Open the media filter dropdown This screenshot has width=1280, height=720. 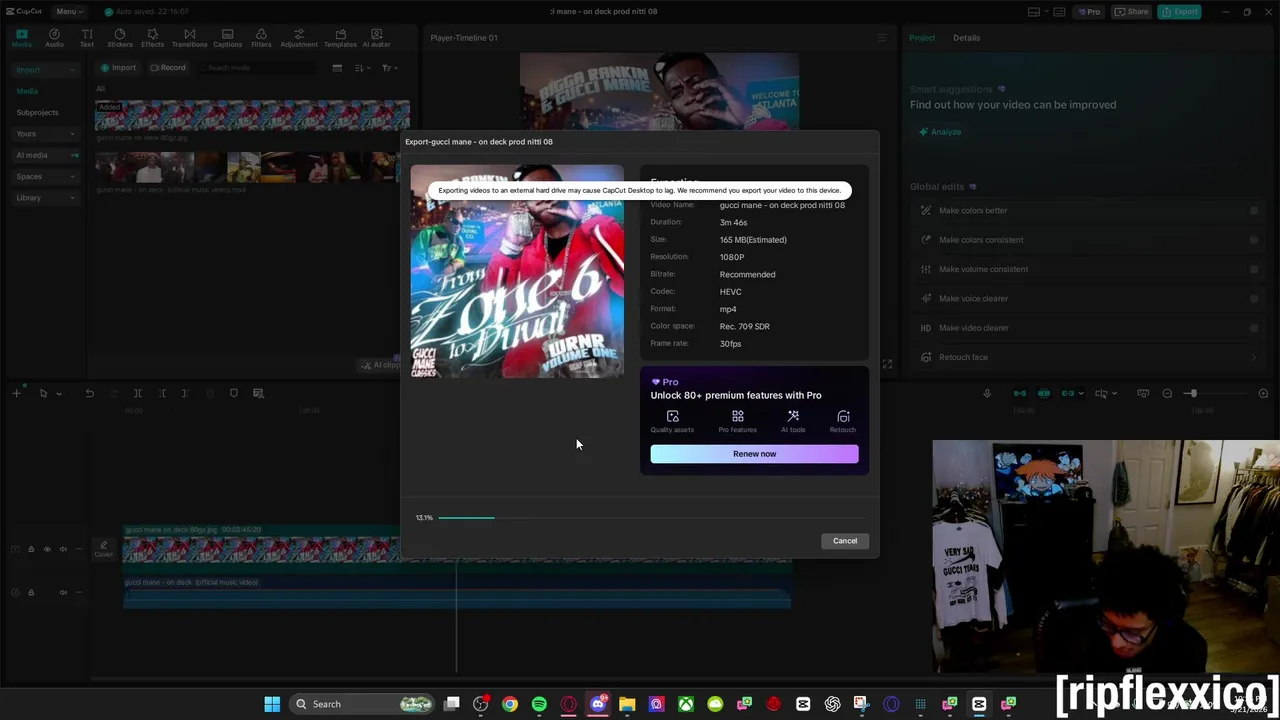390,68
